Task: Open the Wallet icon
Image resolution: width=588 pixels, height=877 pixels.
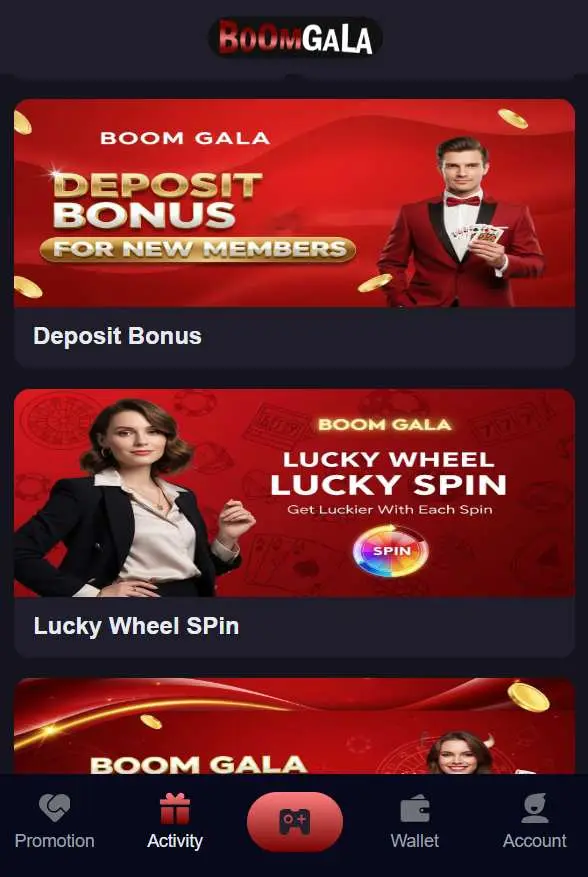Action: 415,809
